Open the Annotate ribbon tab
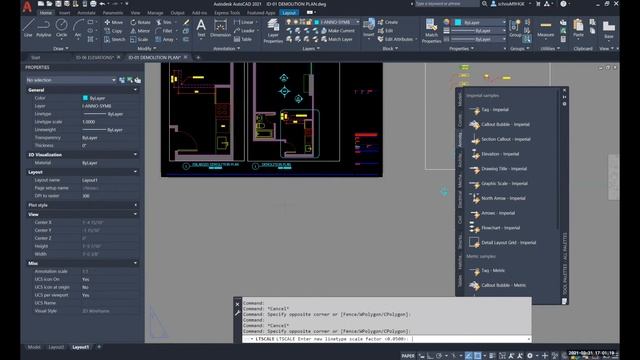This screenshot has height=360, width=640. 86,13
